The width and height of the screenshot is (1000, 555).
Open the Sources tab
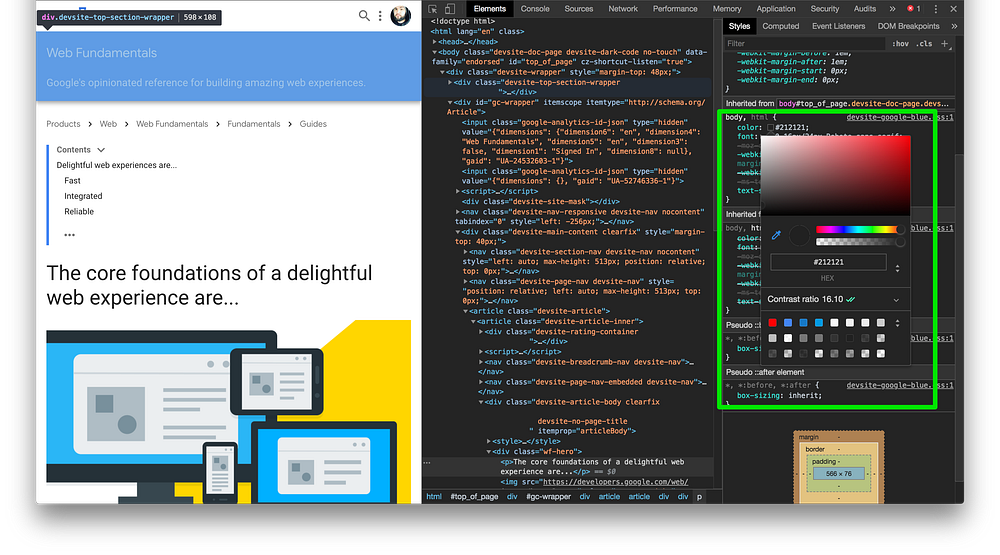click(x=578, y=9)
